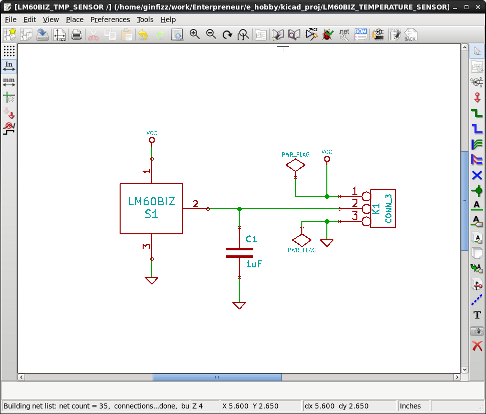
Task: Open the Place menu
Action: [75, 20]
